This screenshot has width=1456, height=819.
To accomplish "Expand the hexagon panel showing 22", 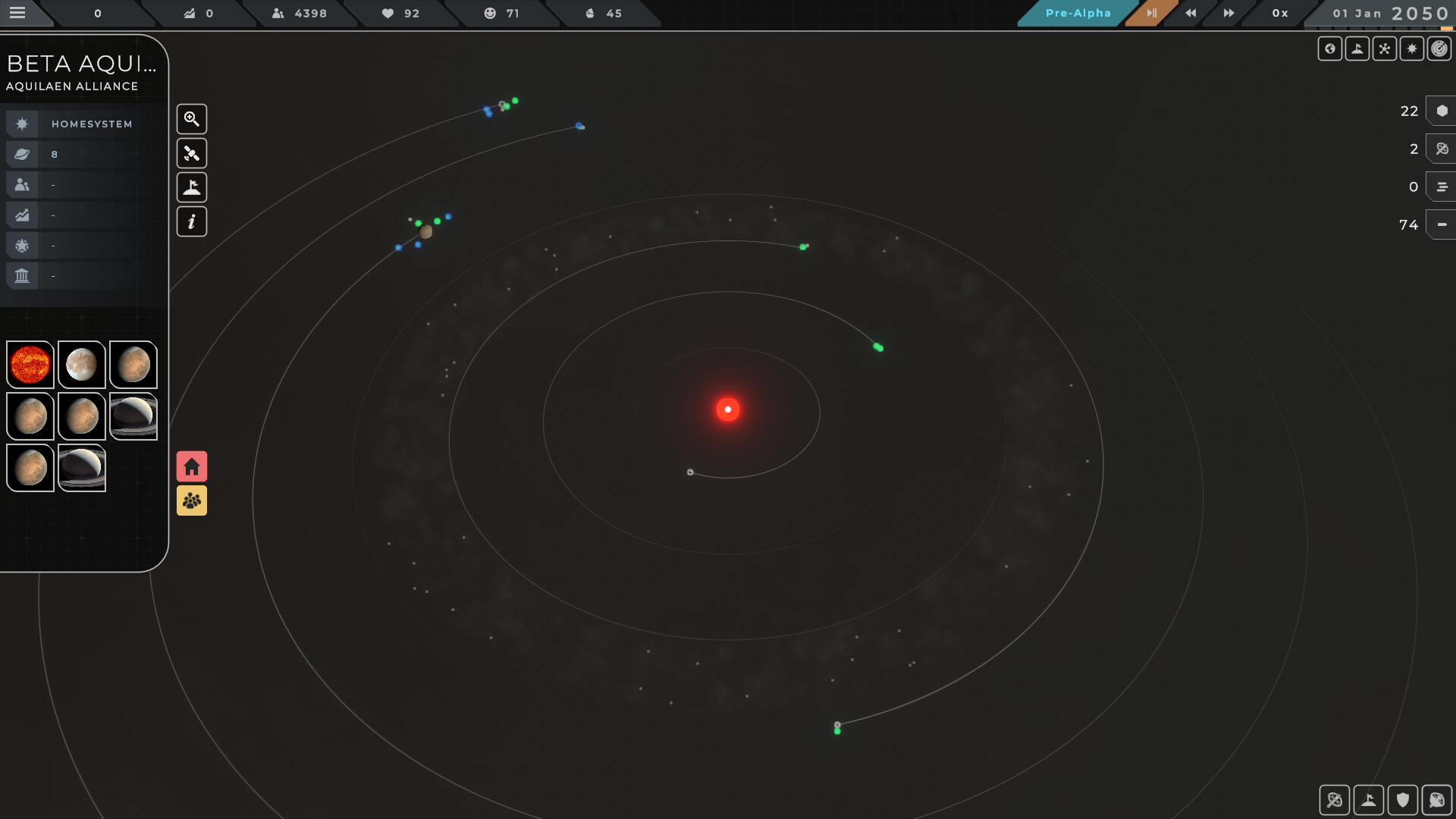I will point(1442,111).
